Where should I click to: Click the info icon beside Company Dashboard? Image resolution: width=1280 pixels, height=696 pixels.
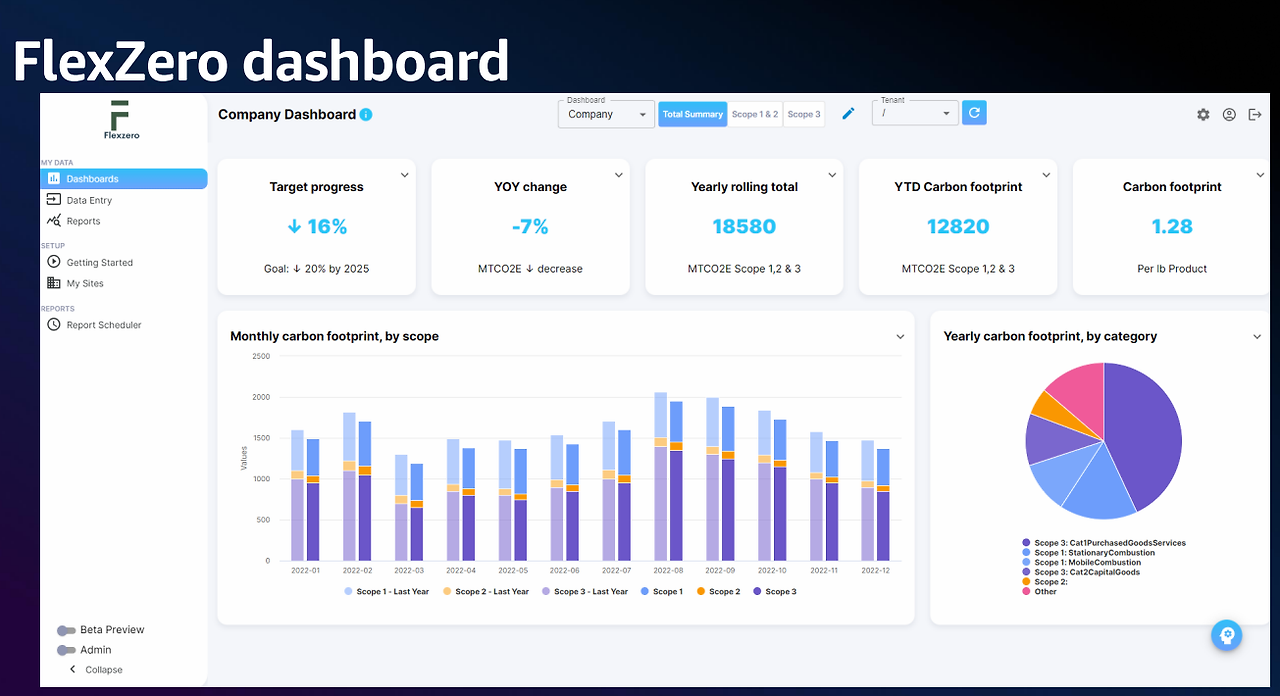366,115
